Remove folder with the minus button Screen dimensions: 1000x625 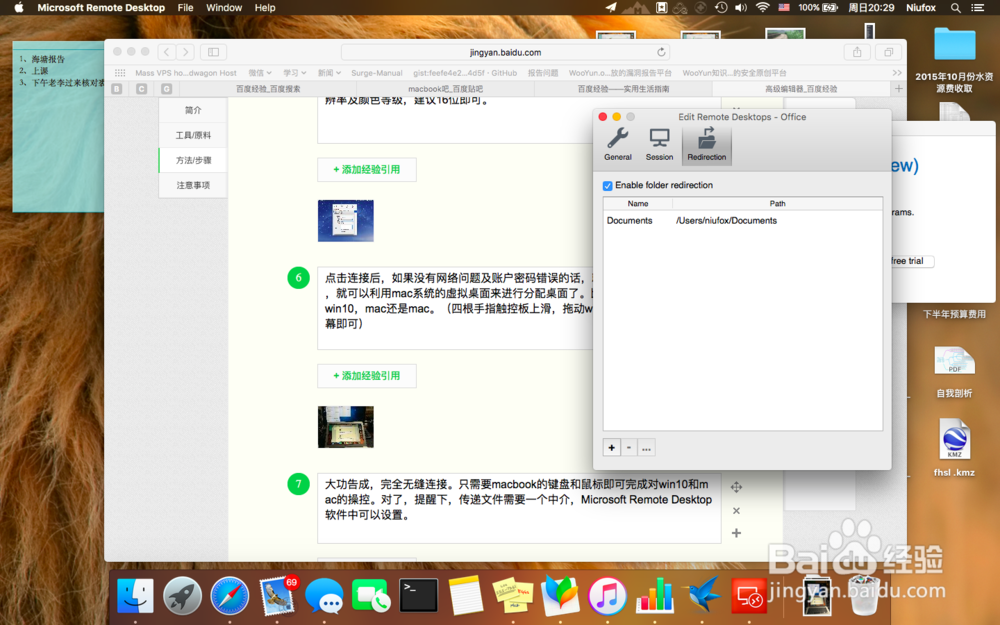coord(629,448)
